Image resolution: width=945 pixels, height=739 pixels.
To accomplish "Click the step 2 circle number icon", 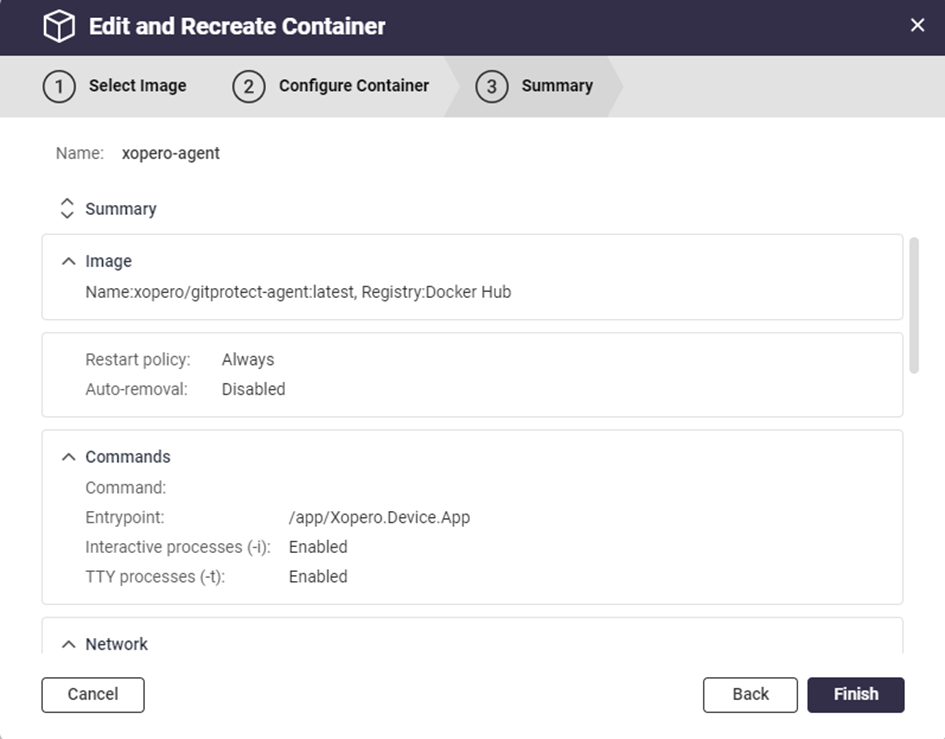I will point(249,86).
